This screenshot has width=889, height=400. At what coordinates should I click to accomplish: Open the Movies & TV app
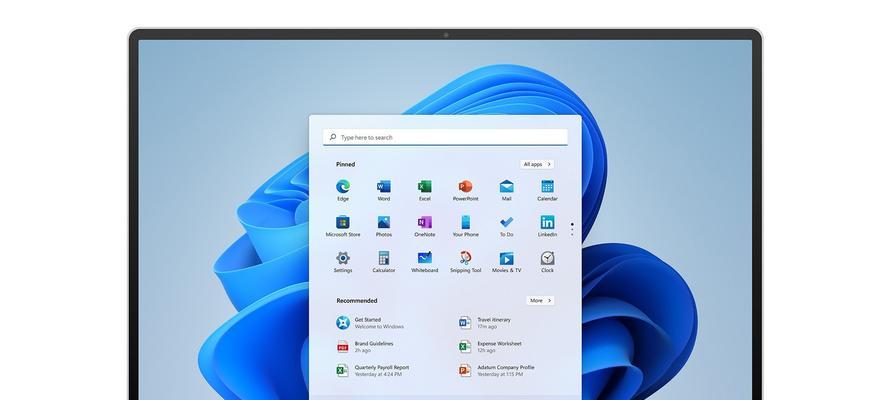[x=506, y=262]
